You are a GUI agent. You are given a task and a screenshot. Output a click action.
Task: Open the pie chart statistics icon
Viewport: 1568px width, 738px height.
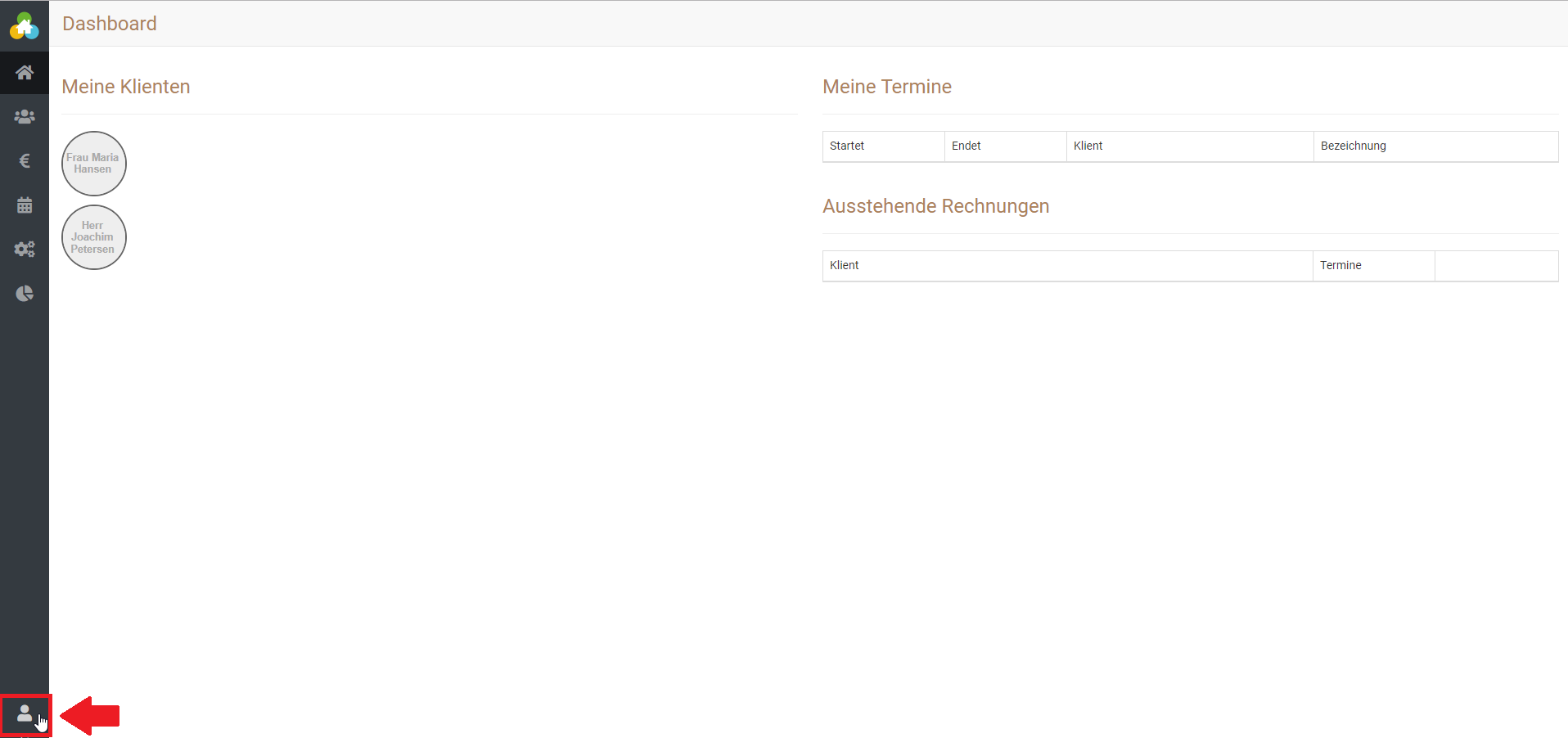[x=25, y=294]
